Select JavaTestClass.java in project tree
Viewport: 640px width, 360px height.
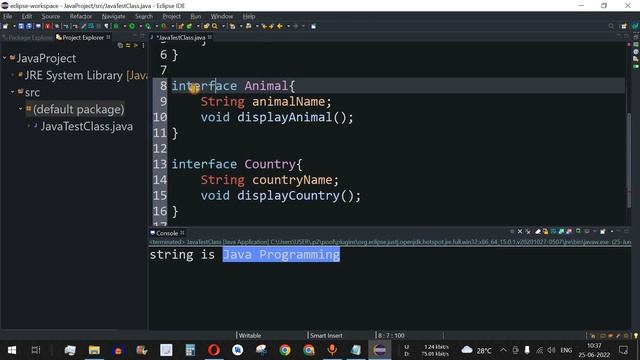pyautogui.click(x=87, y=127)
